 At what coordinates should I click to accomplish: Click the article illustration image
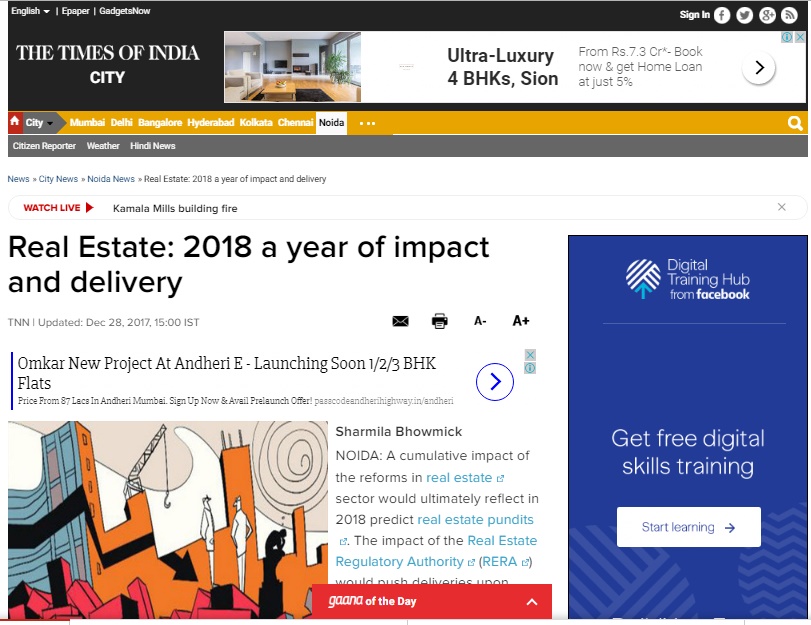(168, 519)
